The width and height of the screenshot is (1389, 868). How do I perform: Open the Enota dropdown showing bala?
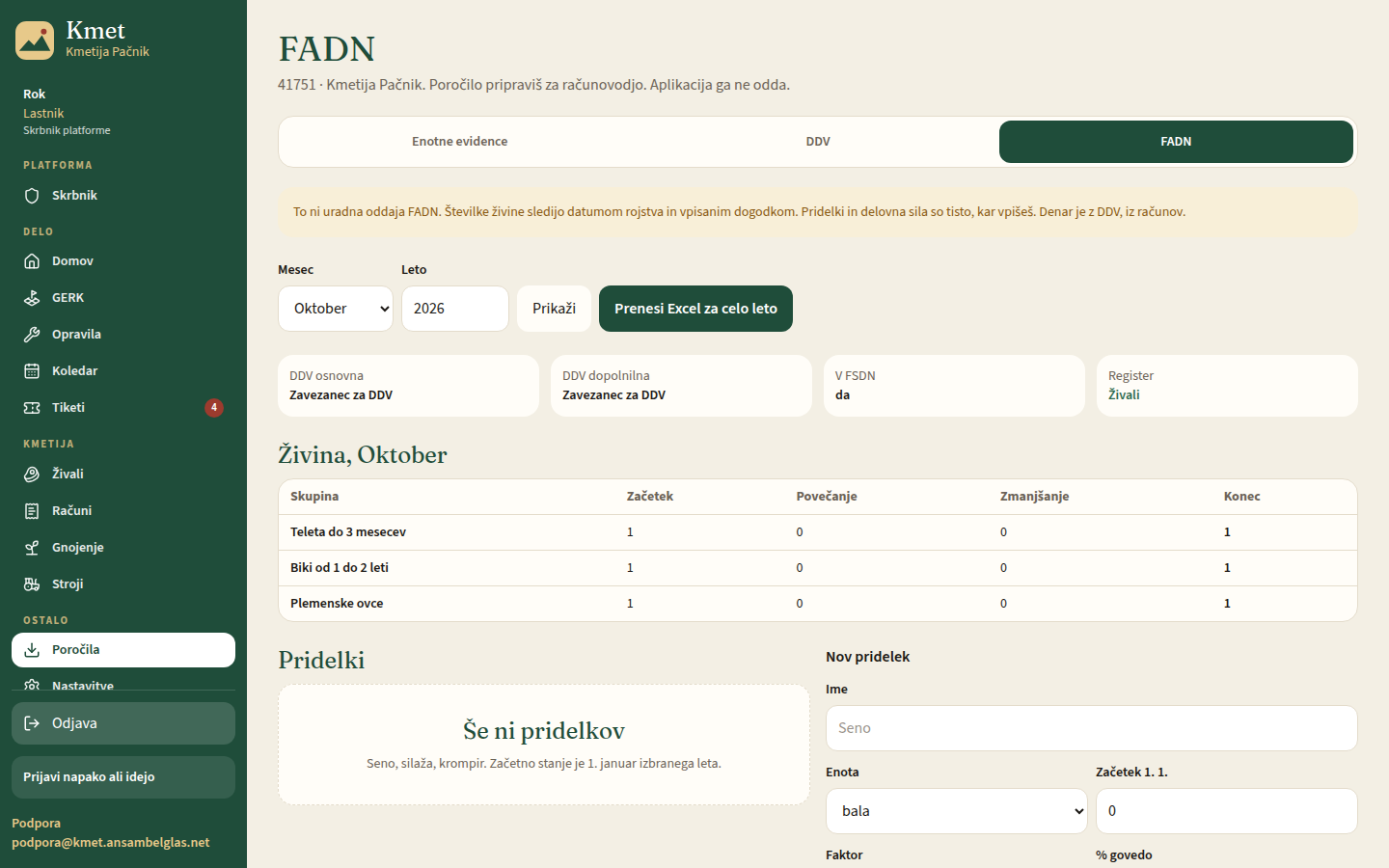pos(957,811)
